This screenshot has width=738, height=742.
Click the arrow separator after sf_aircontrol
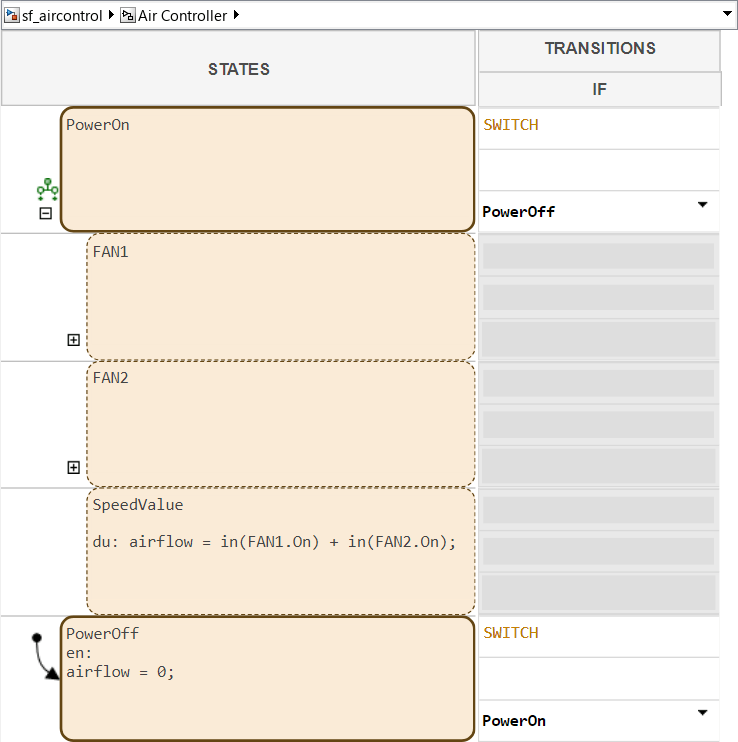(x=111, y=16)
